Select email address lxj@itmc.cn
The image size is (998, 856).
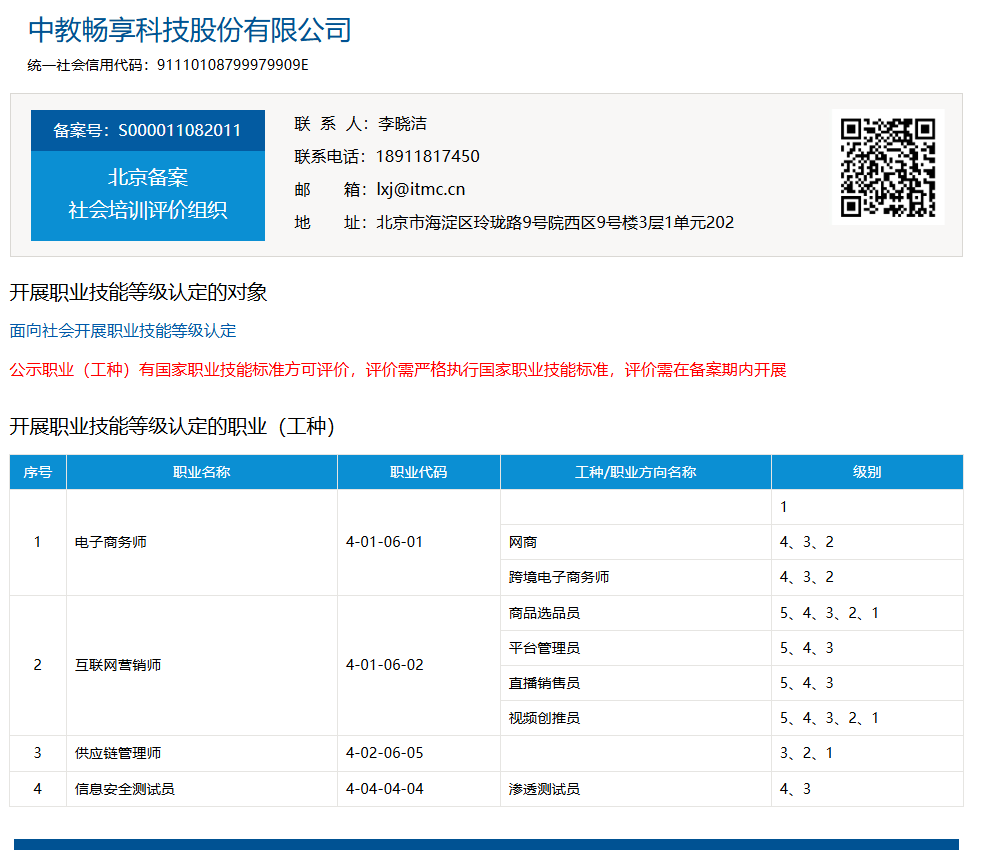point(420,190)
